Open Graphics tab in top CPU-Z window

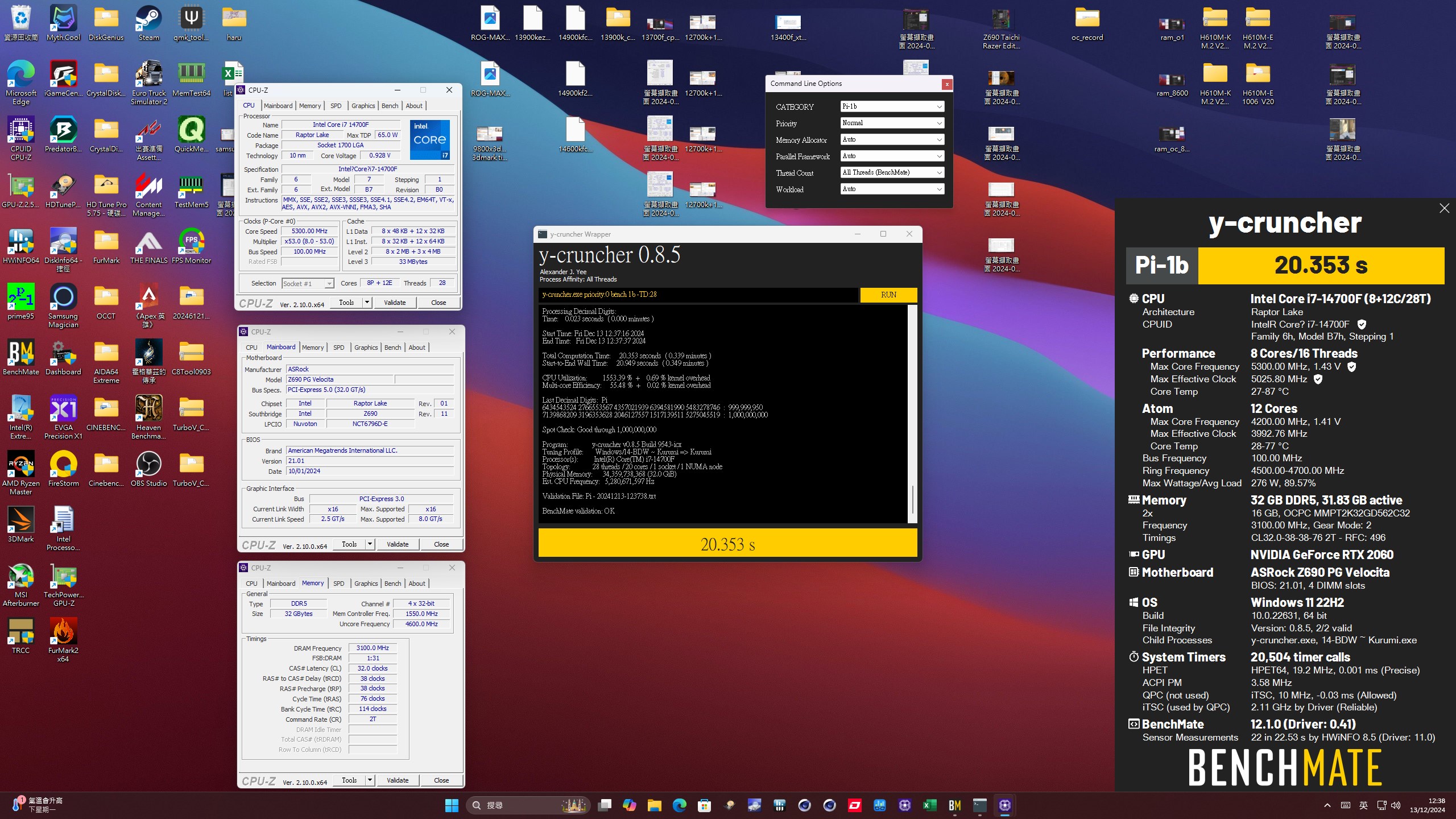click(363, 106)
